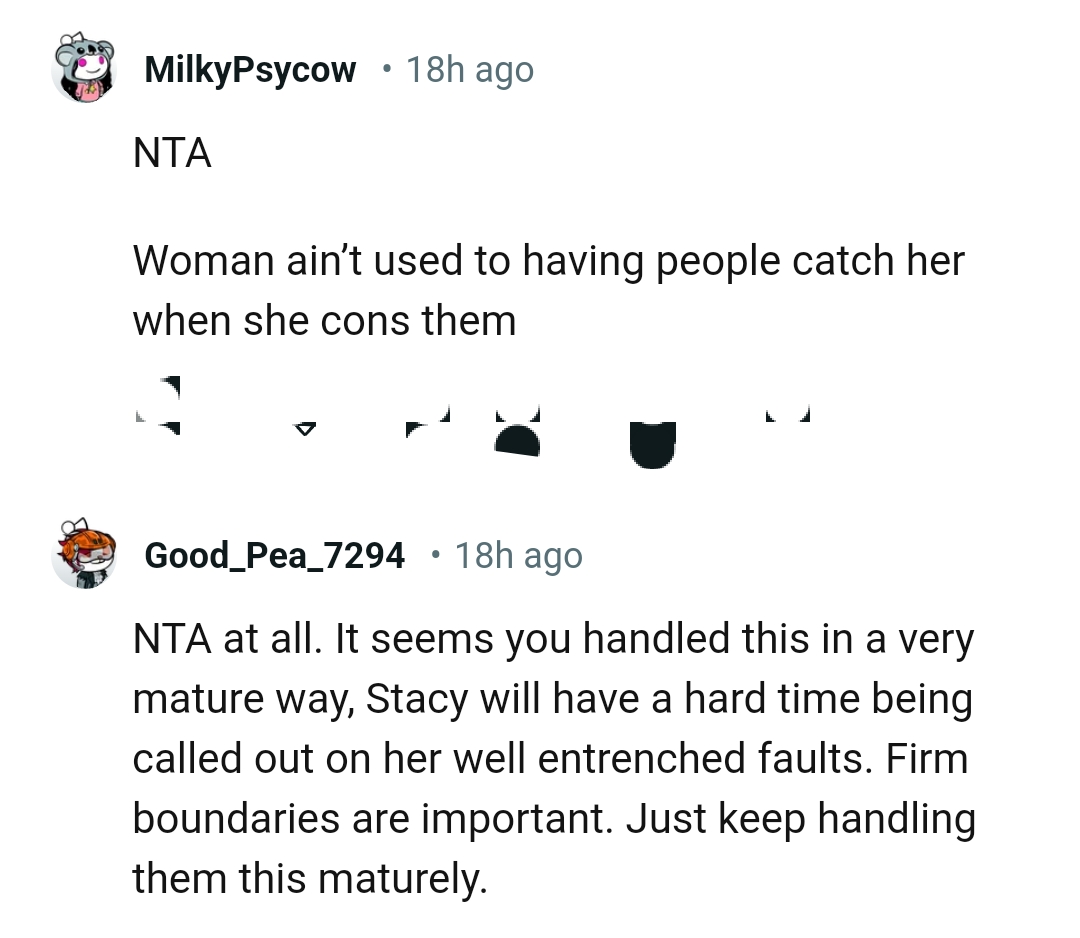Tap the 18h ago timestamp on Good_Pea_7294's comment
Screen dimensions: 1080x938
518,555
